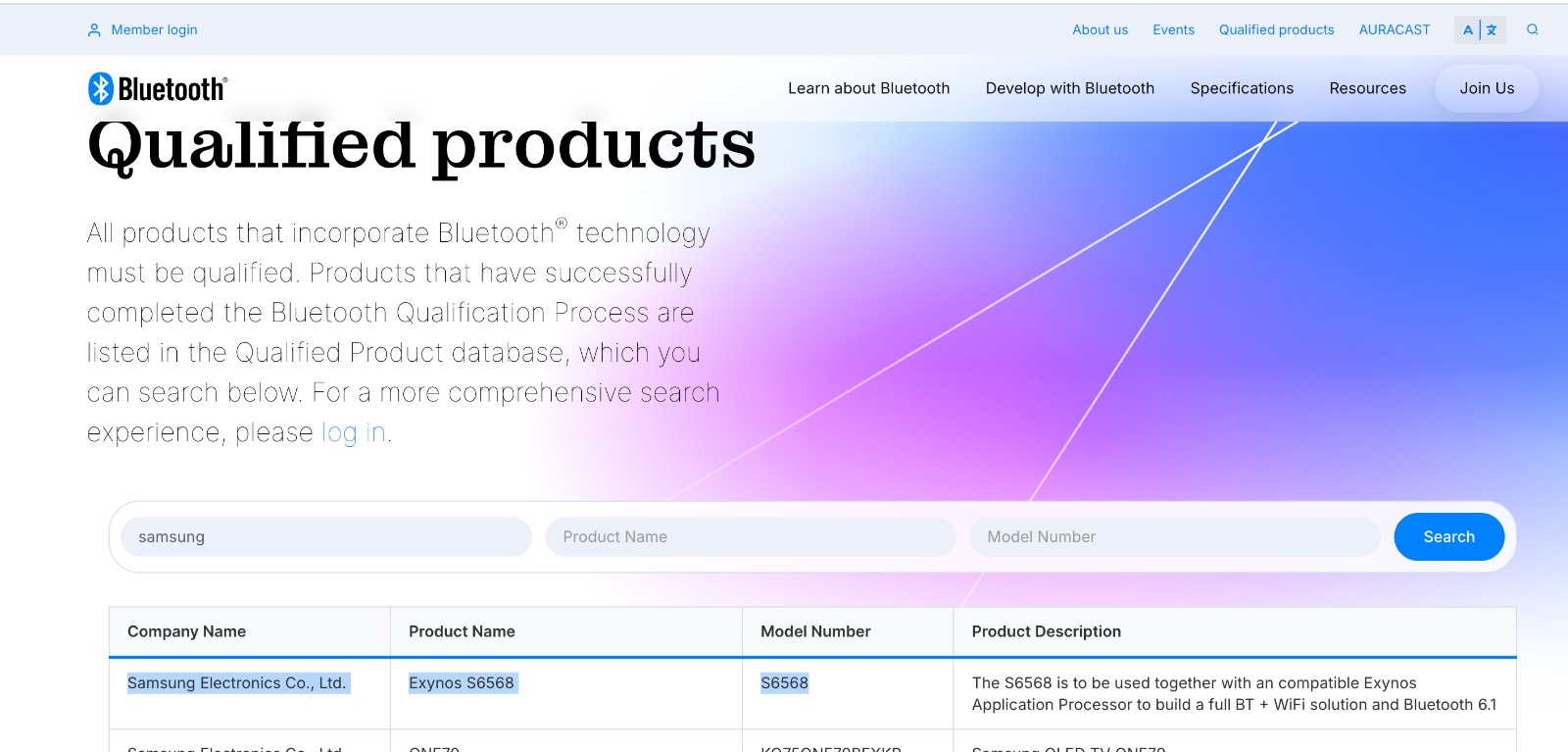Click company name field containing samsung
This screenshot has width=1568, height=752.
(x=325, y=537)
